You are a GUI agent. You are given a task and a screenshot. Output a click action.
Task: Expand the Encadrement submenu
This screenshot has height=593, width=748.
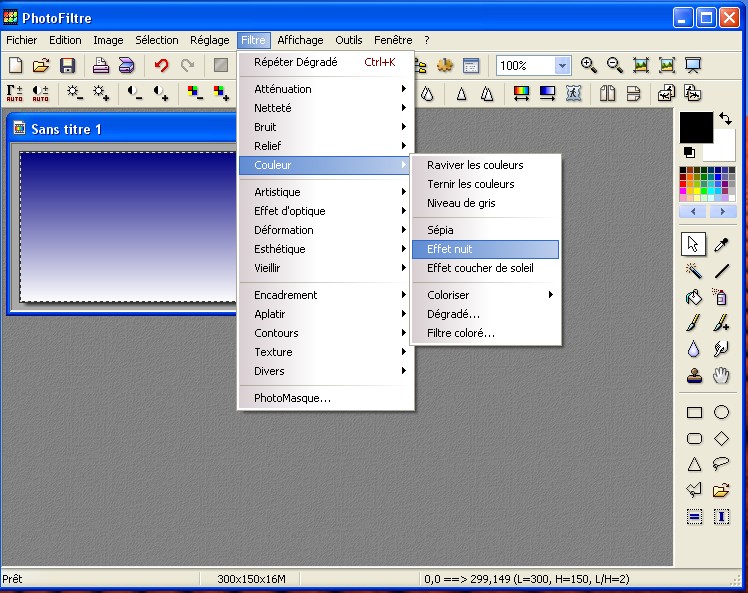(326, 295)
